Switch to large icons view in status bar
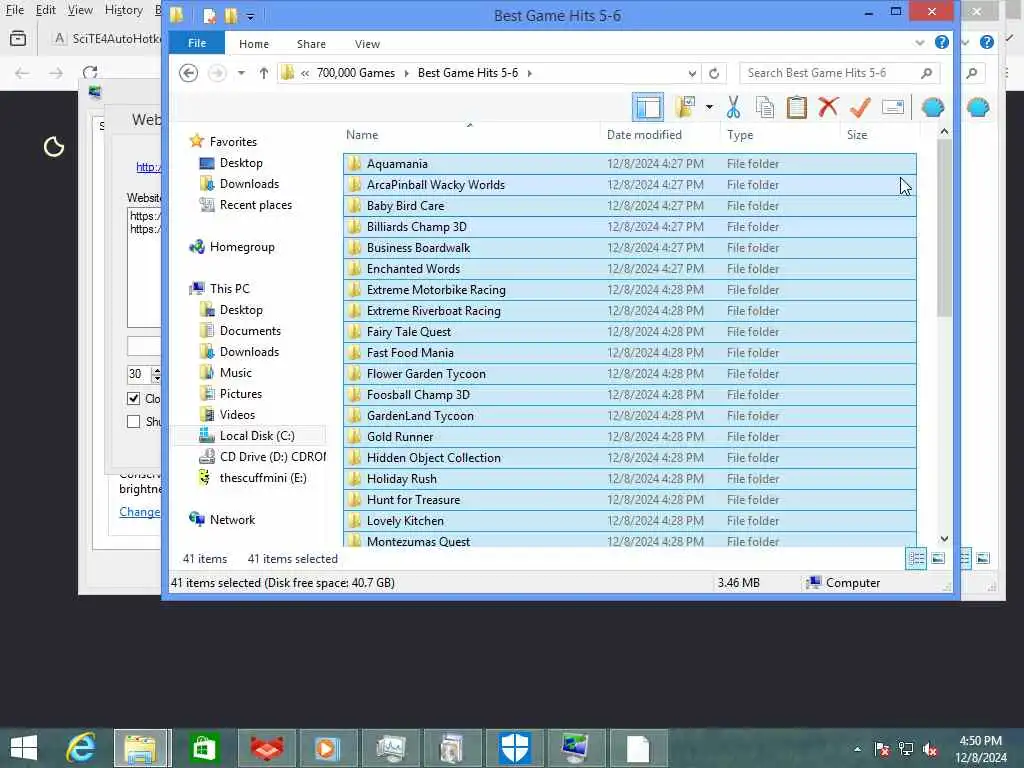The width and height of the screenshot is (1024, 768). pos(938,558)
